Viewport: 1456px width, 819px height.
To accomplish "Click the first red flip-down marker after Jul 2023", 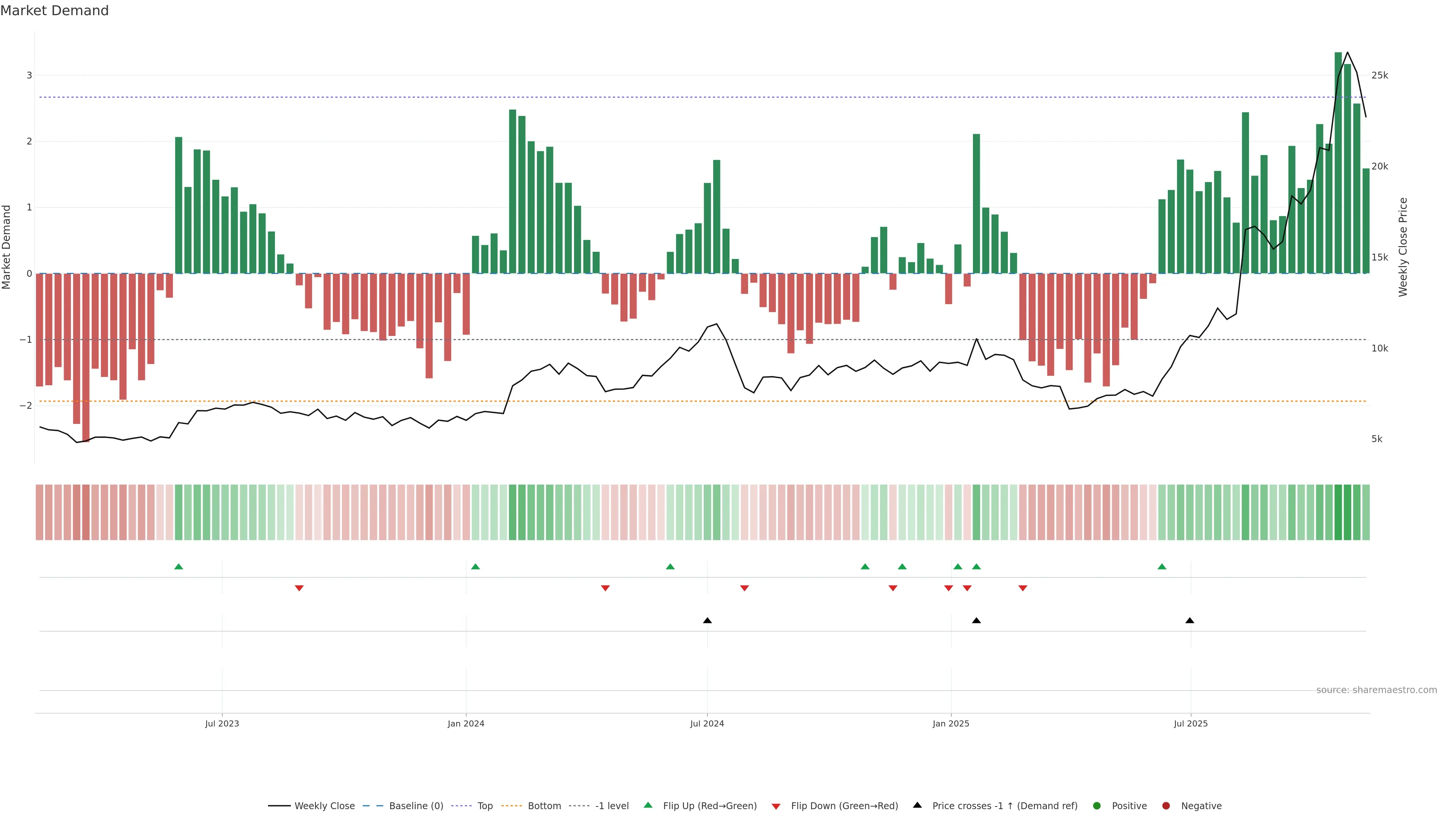I will (300, 588).
